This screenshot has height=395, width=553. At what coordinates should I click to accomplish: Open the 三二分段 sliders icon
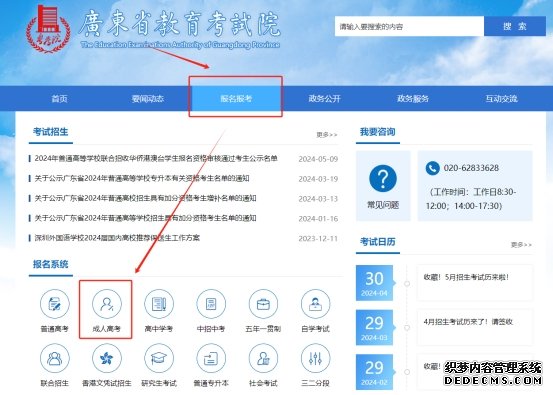point(315,358)
